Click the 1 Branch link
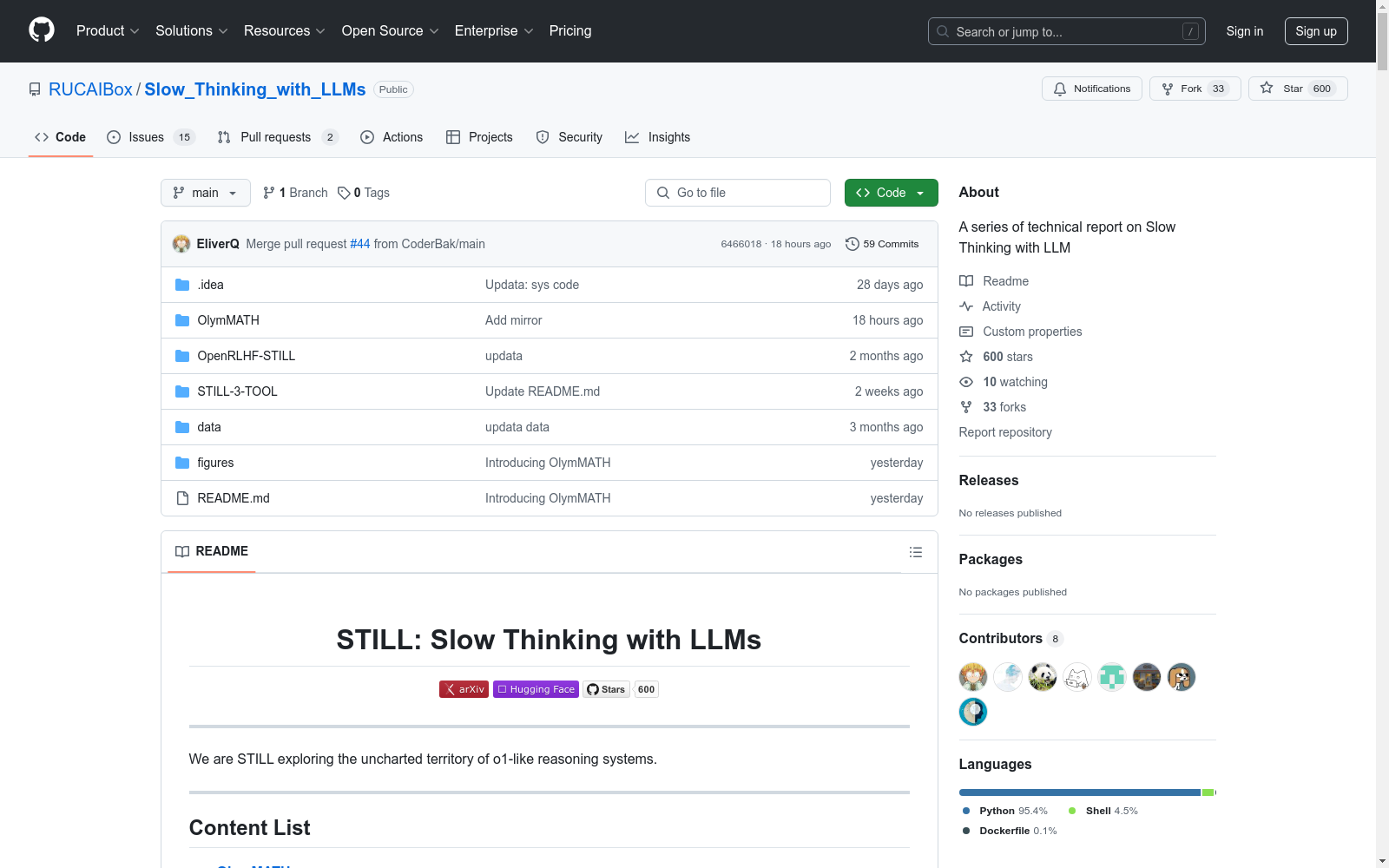Viewport: 1389px width, 868px height. 295,193
